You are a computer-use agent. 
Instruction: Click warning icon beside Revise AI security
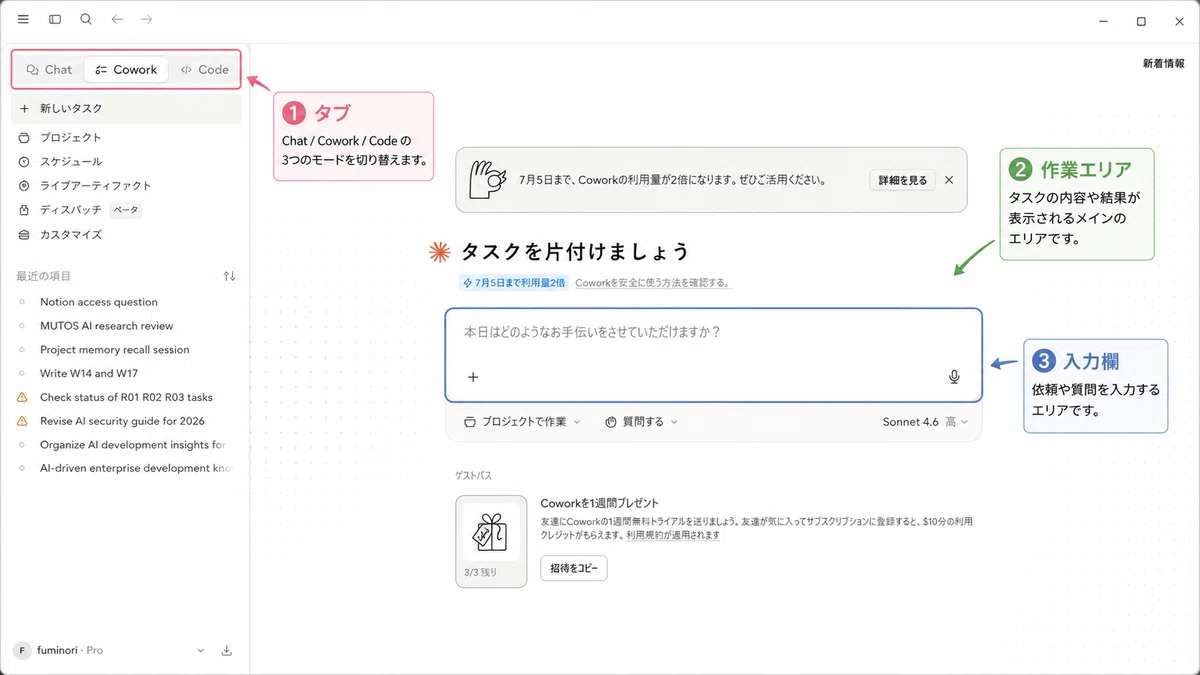coord(23,421)
